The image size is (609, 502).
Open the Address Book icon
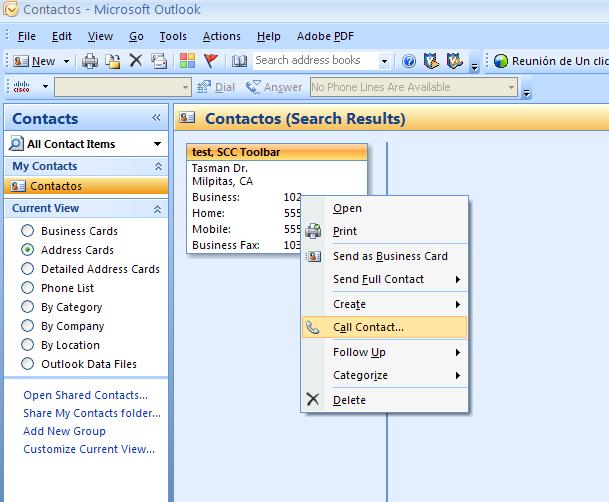(x=239, y=61)
